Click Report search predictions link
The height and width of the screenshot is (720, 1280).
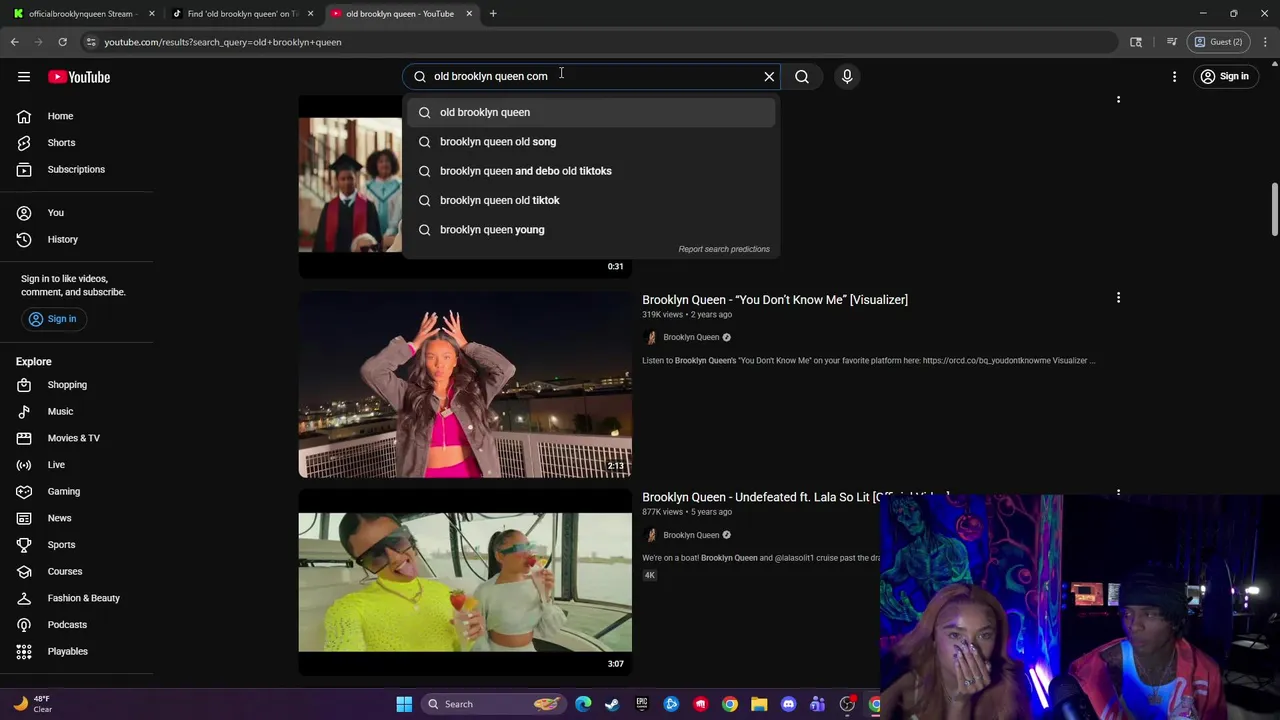(724, 249)
